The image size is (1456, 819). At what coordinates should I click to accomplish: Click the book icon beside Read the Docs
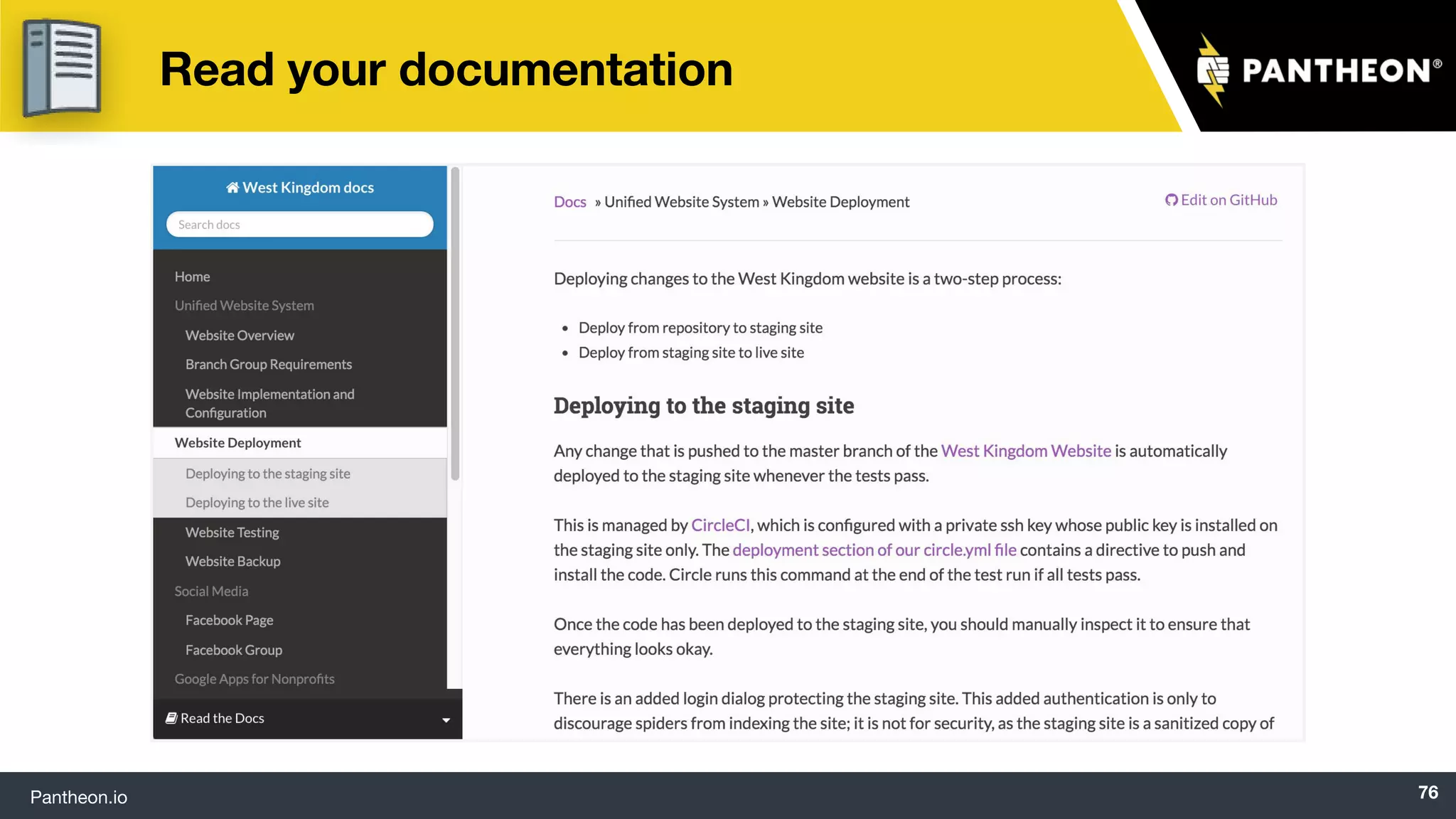pos(171,718)
